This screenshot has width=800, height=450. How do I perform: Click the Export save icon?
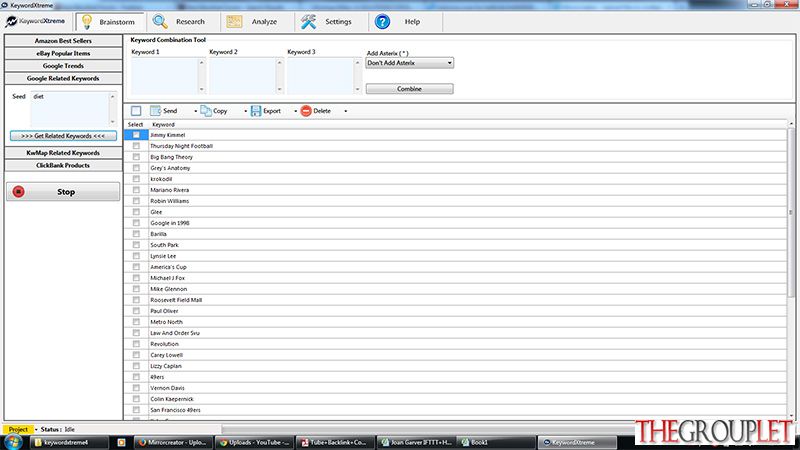[256, 111]
